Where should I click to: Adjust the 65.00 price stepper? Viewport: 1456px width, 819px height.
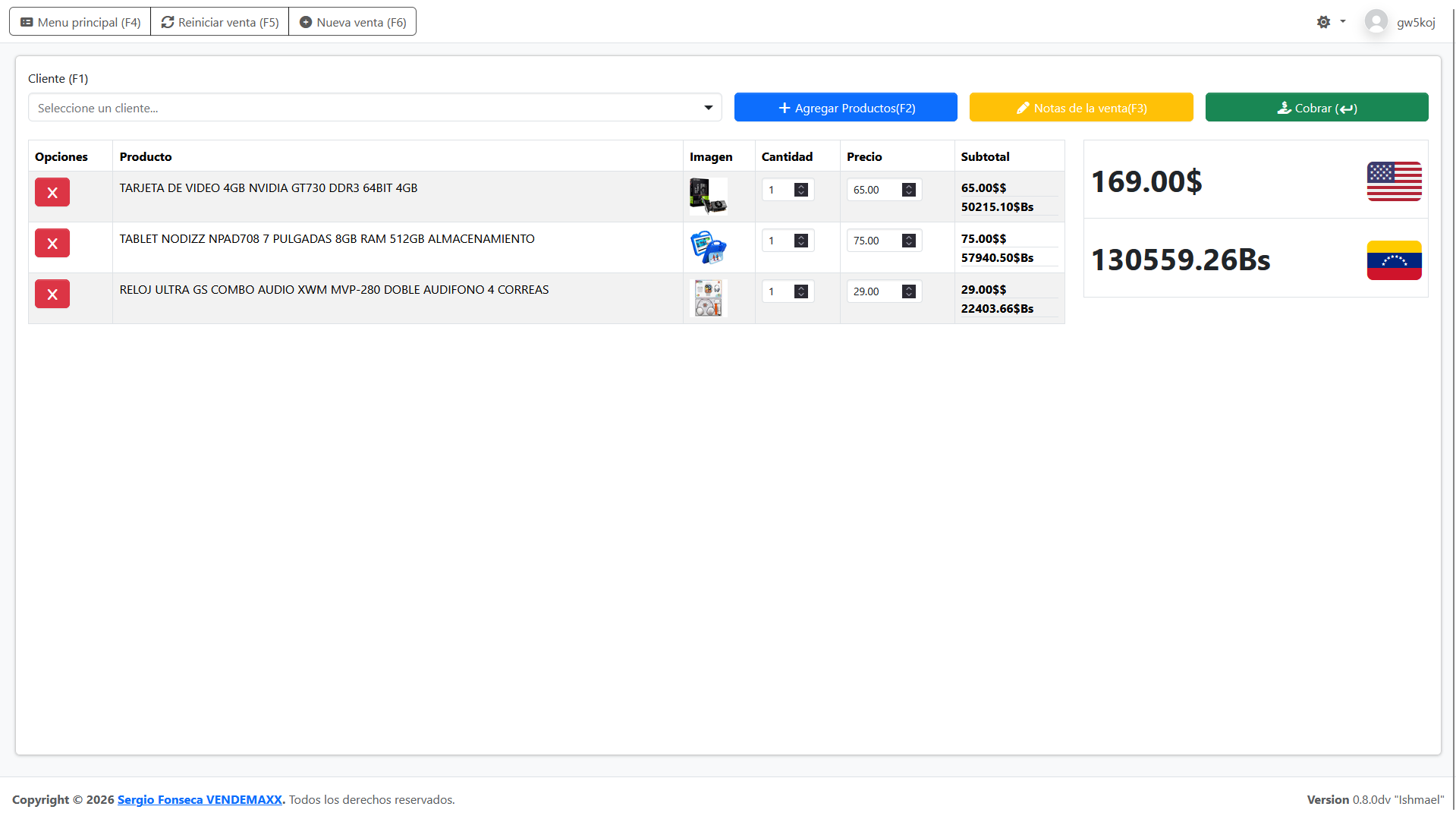pyautogui.click(x=909, y=190)
